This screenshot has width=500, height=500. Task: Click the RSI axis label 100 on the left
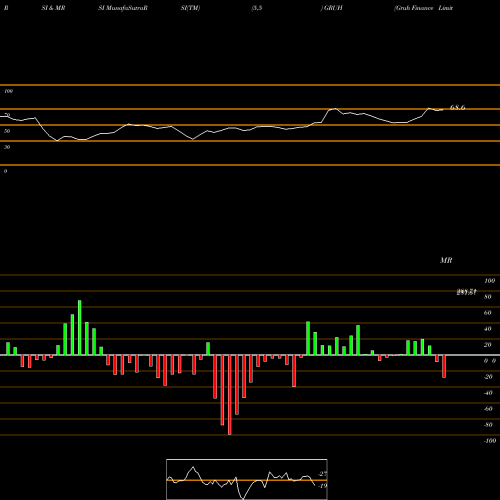point(8,91)
